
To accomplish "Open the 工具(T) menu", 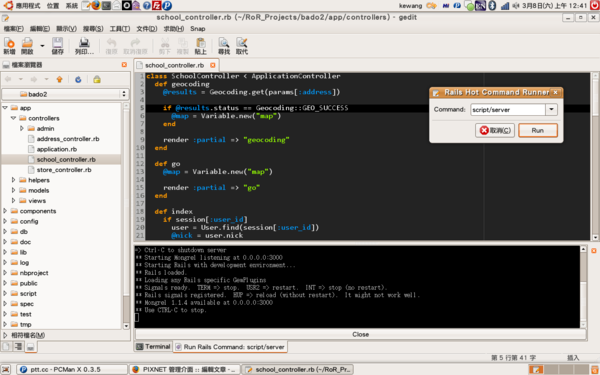I will (x=120, y=29).
